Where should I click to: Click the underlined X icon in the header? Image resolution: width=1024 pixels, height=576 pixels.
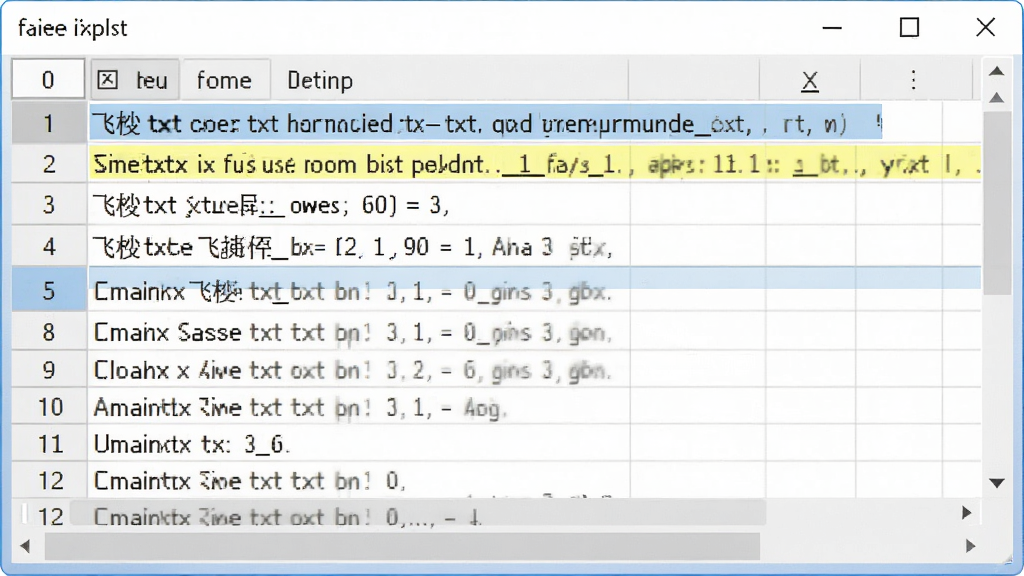[x=810, y=81]
